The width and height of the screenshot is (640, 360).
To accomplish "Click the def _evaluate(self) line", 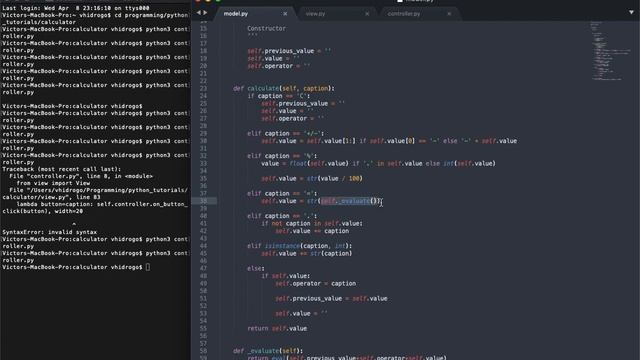I will 268,351.
